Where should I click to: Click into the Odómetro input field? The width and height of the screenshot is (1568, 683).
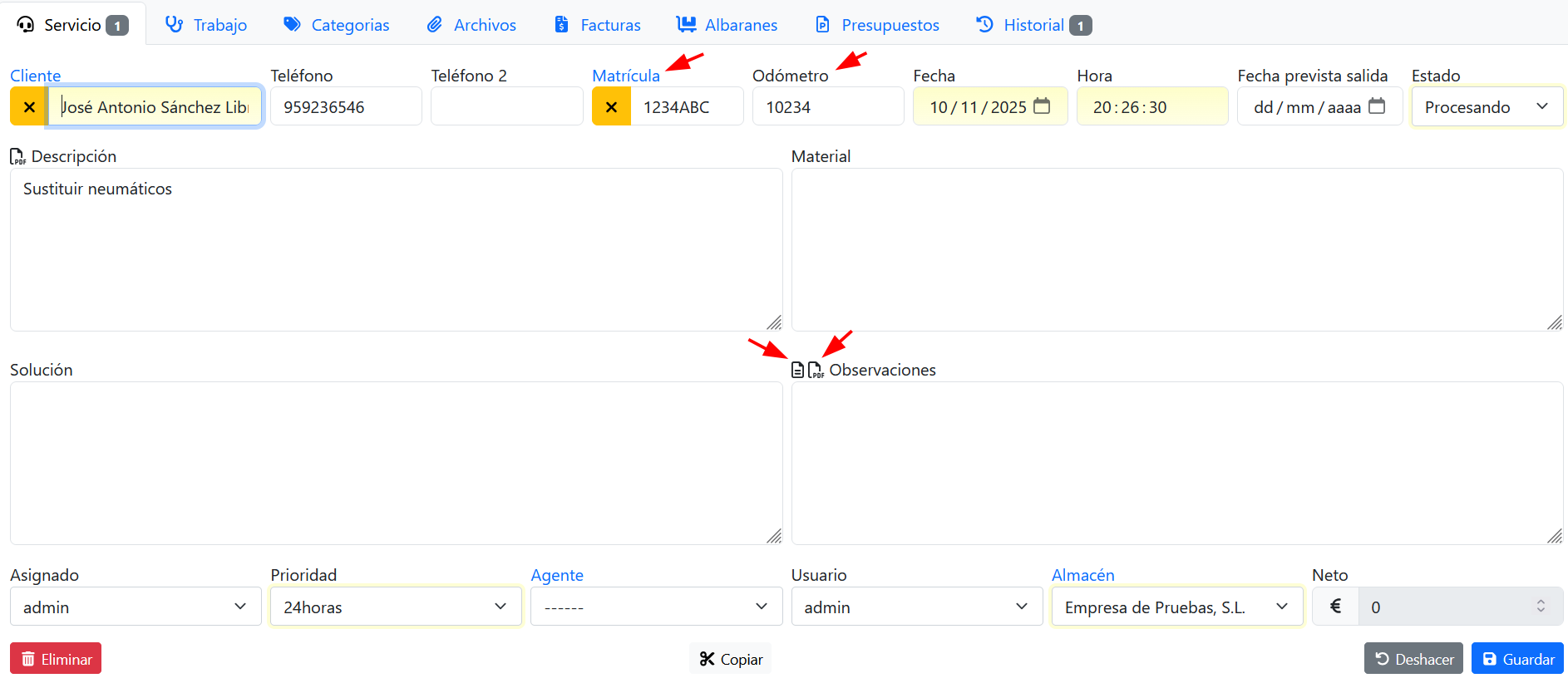[827, 107]
